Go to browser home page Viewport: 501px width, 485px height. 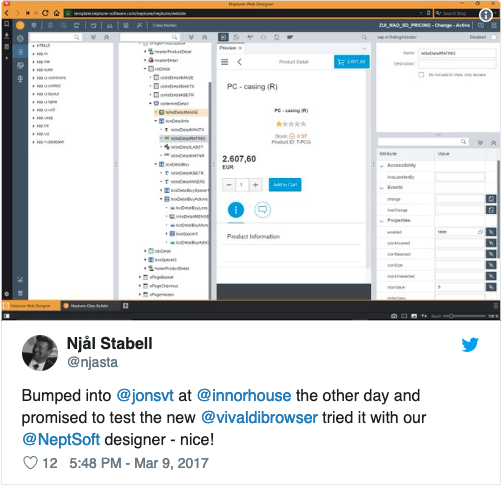coord(57,13)
